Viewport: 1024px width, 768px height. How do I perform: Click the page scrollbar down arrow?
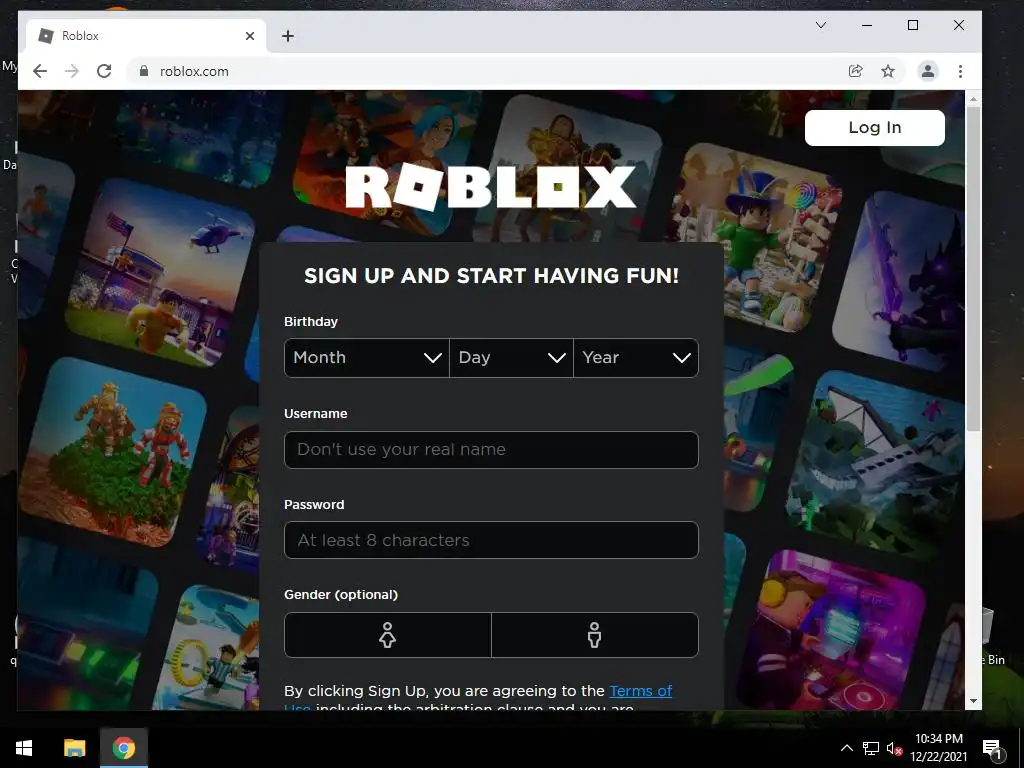point(973,701)
